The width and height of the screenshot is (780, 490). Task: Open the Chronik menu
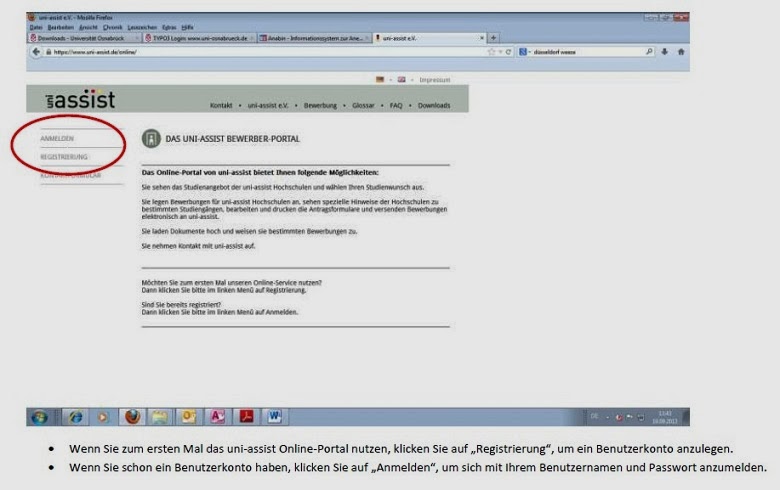click(112, 27)
